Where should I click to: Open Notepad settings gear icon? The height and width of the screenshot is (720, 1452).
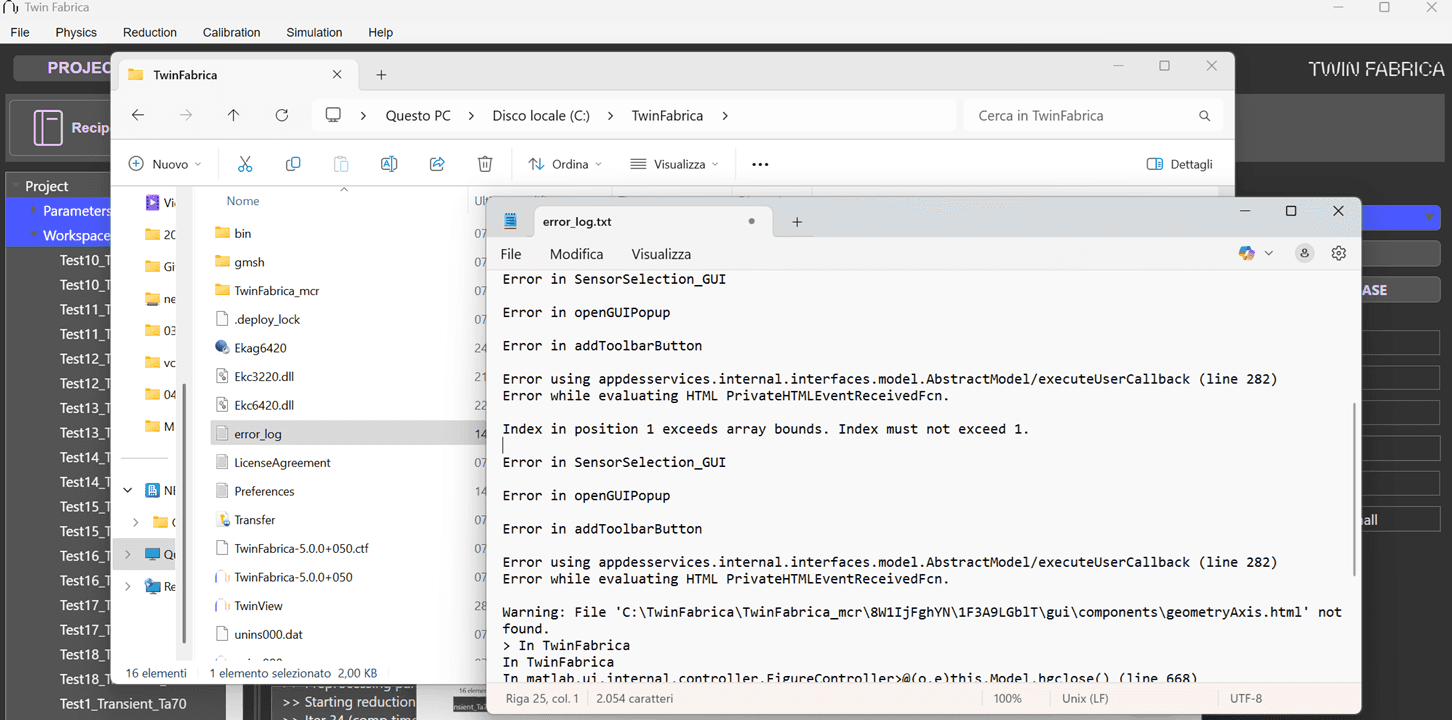click(1339, 253)
